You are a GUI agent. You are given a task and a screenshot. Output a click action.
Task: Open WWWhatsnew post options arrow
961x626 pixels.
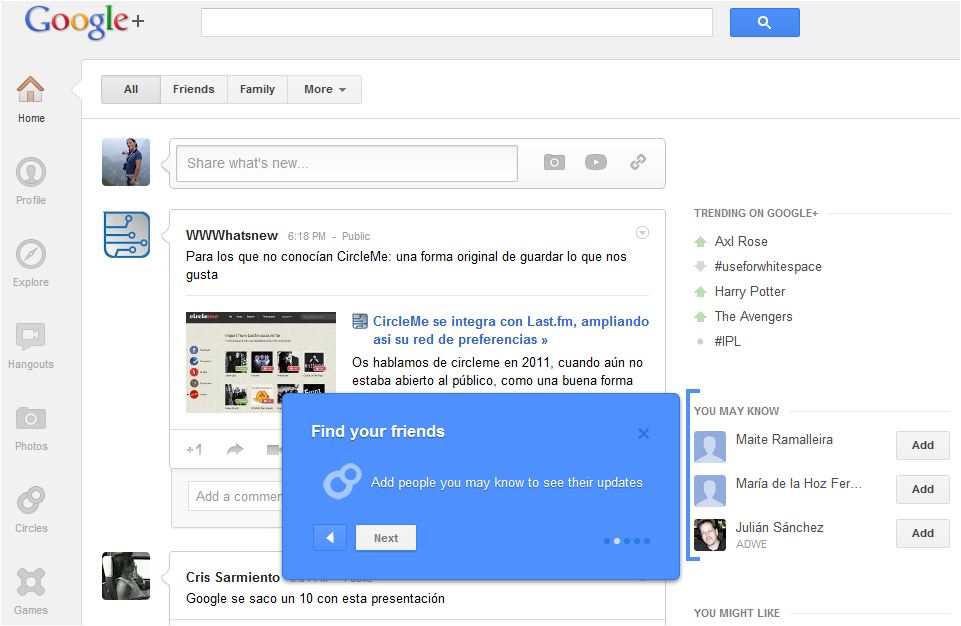(643, 233)
